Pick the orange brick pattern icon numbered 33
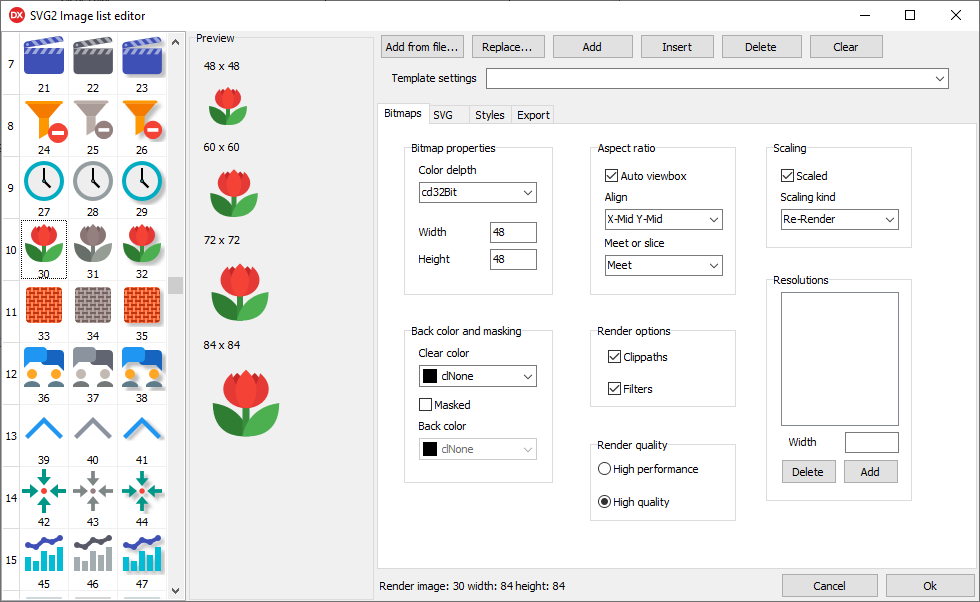980x602 pixels. [44, 305]
